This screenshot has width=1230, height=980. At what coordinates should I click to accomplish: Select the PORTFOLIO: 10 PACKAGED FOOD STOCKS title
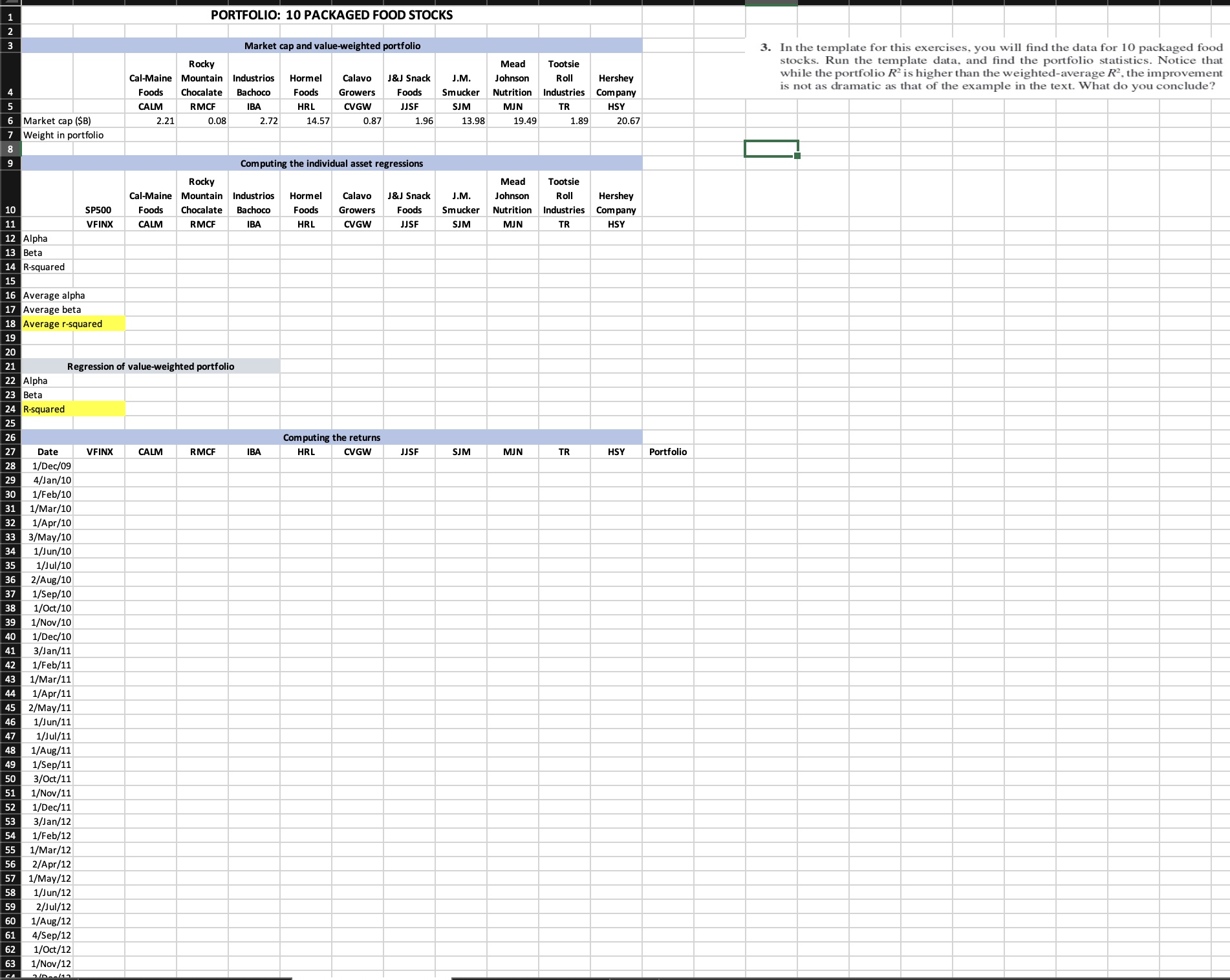point(330,14)
